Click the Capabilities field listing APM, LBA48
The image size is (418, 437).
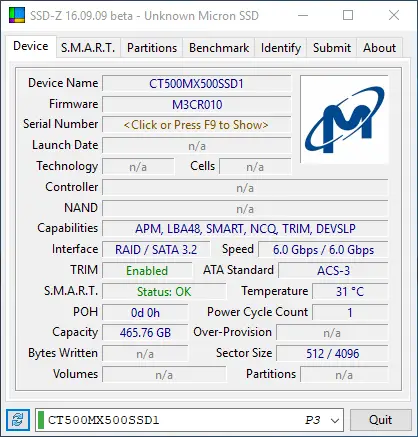point(245,229)
